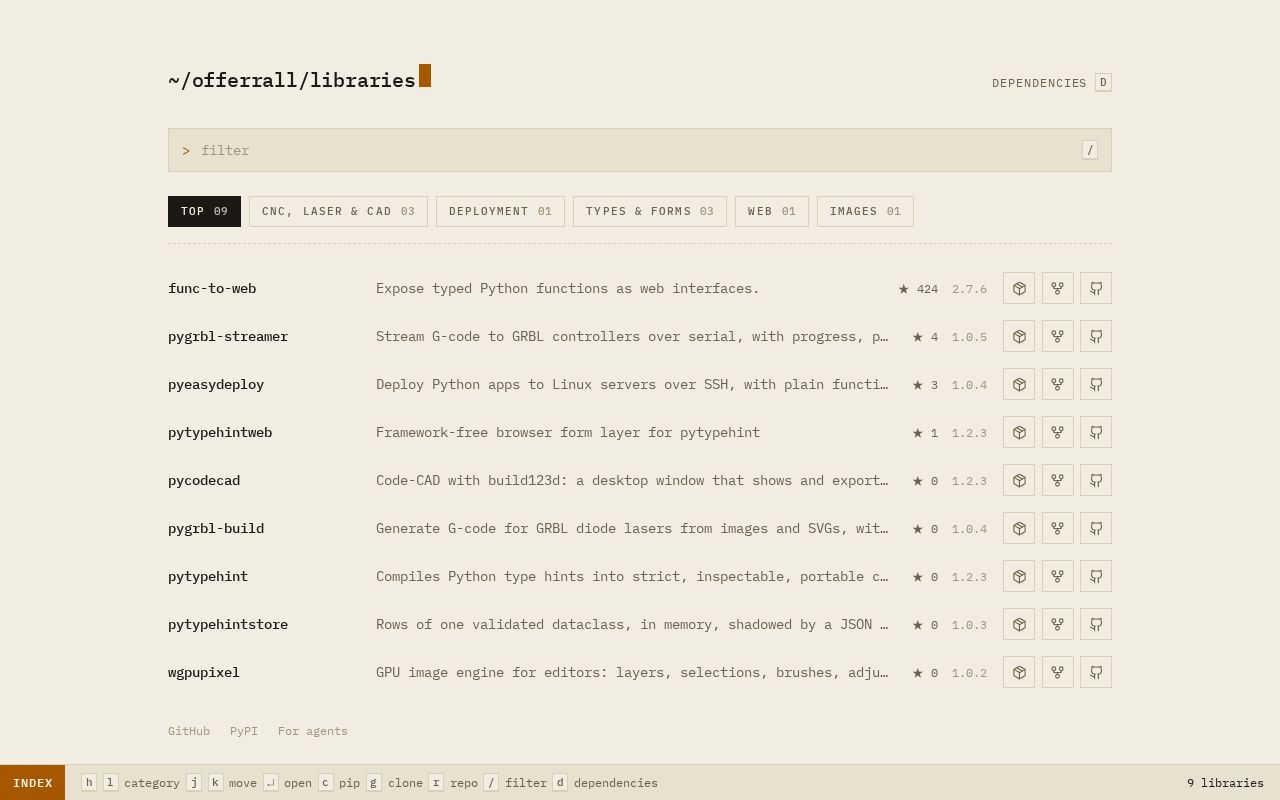Select the TOP 09 category tab

click(204, 211)
